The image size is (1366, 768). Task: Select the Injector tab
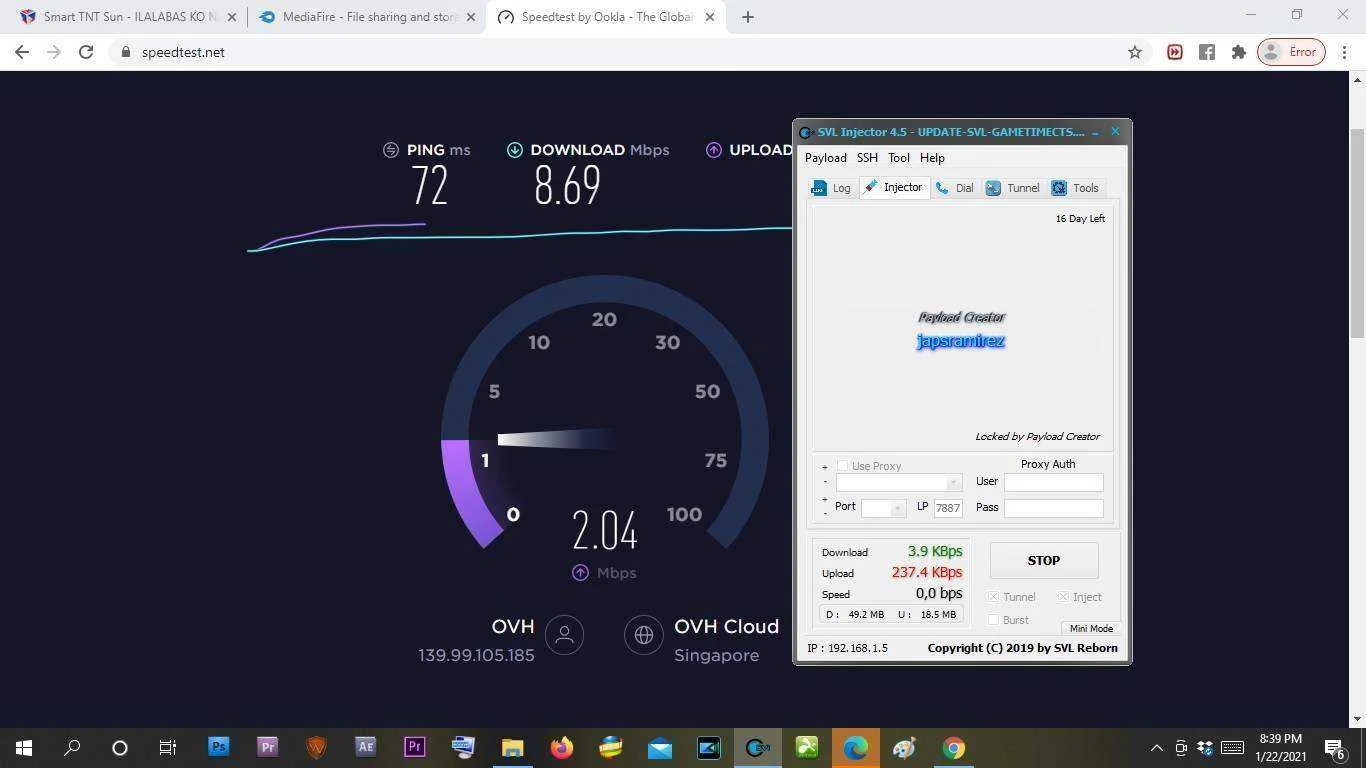coord(893,187)
